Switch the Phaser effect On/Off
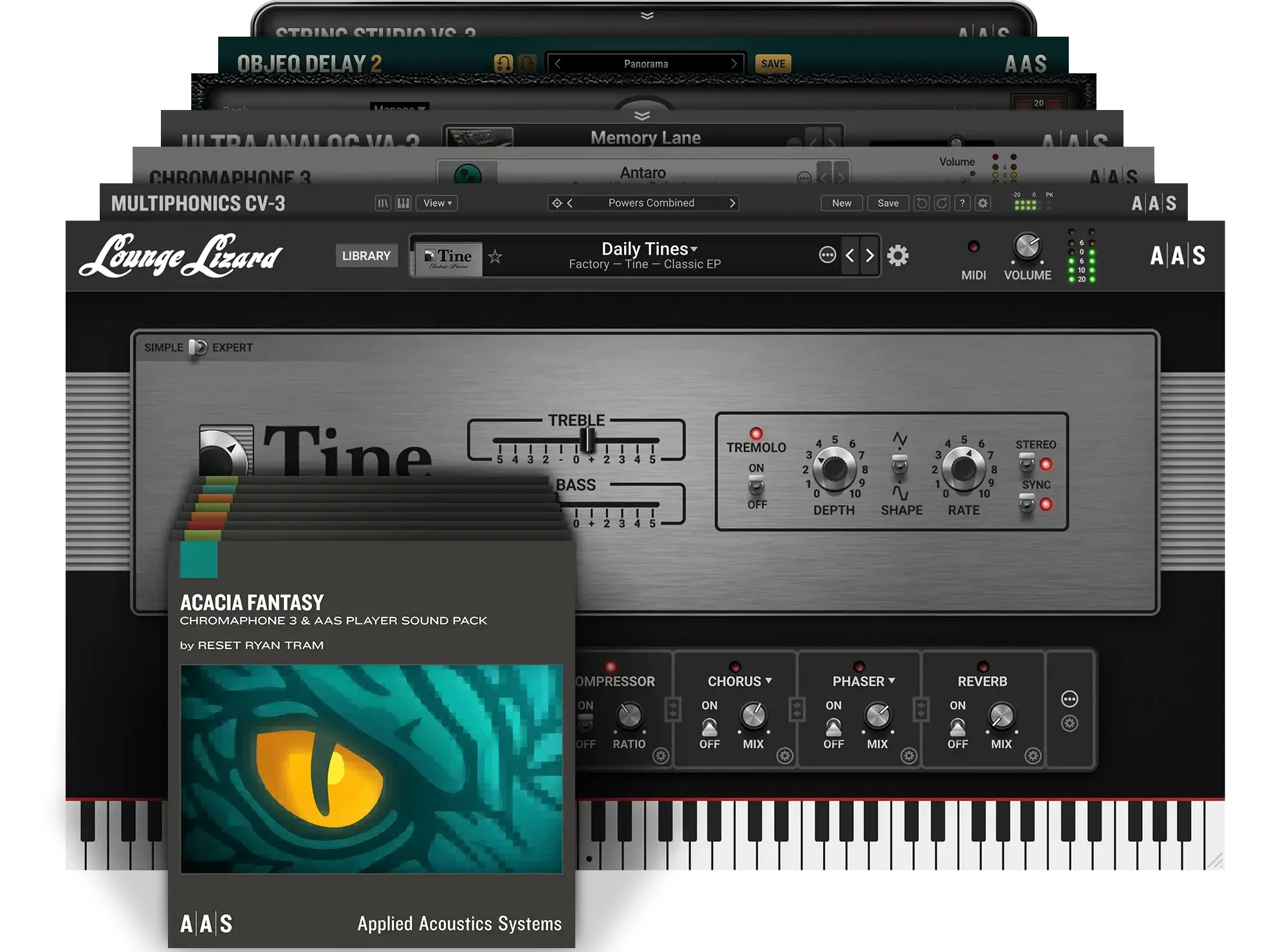Screen dimensions: 1285x952 833,727
